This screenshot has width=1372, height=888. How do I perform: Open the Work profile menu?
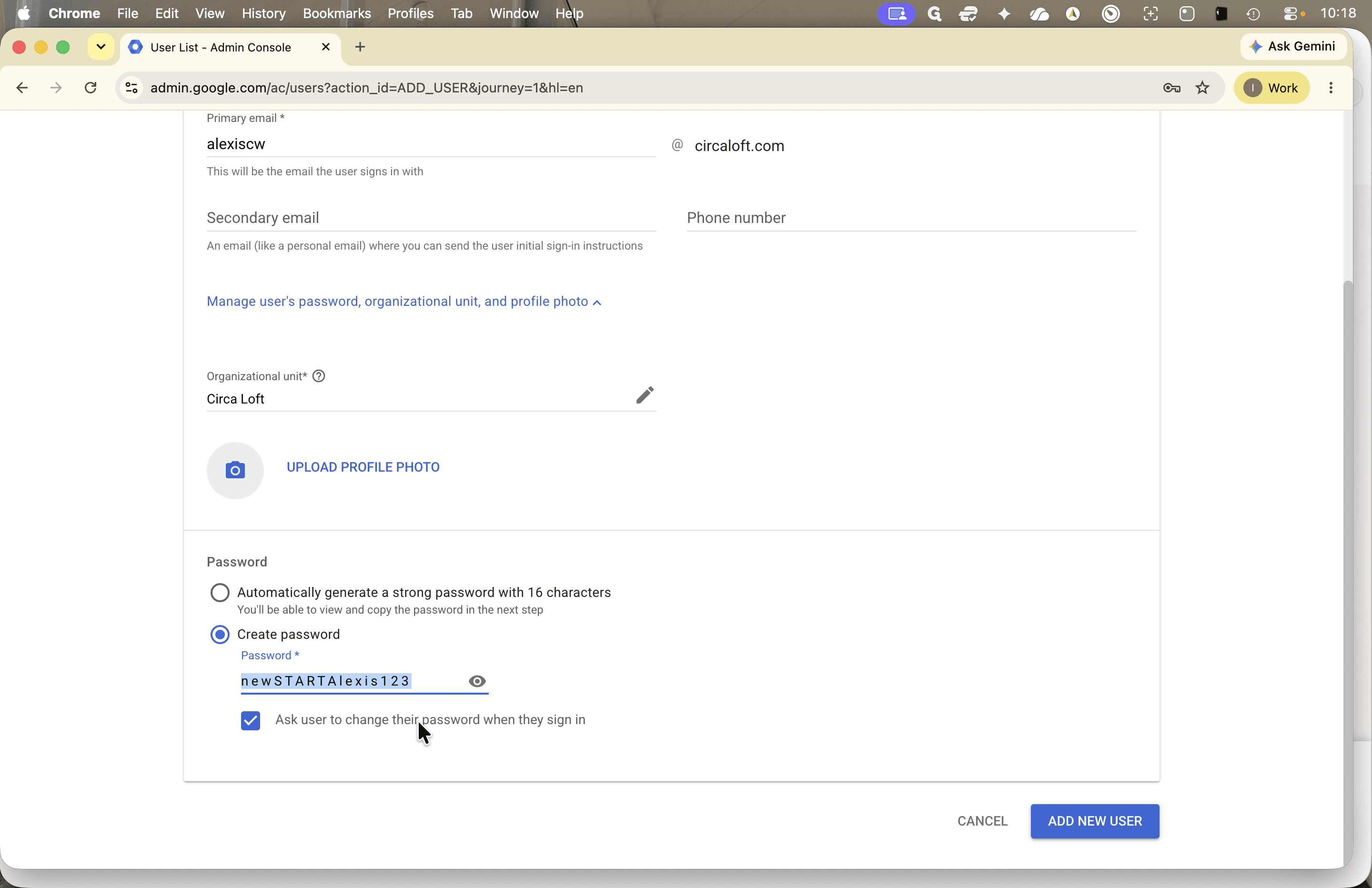click(x=1271, y=88)
